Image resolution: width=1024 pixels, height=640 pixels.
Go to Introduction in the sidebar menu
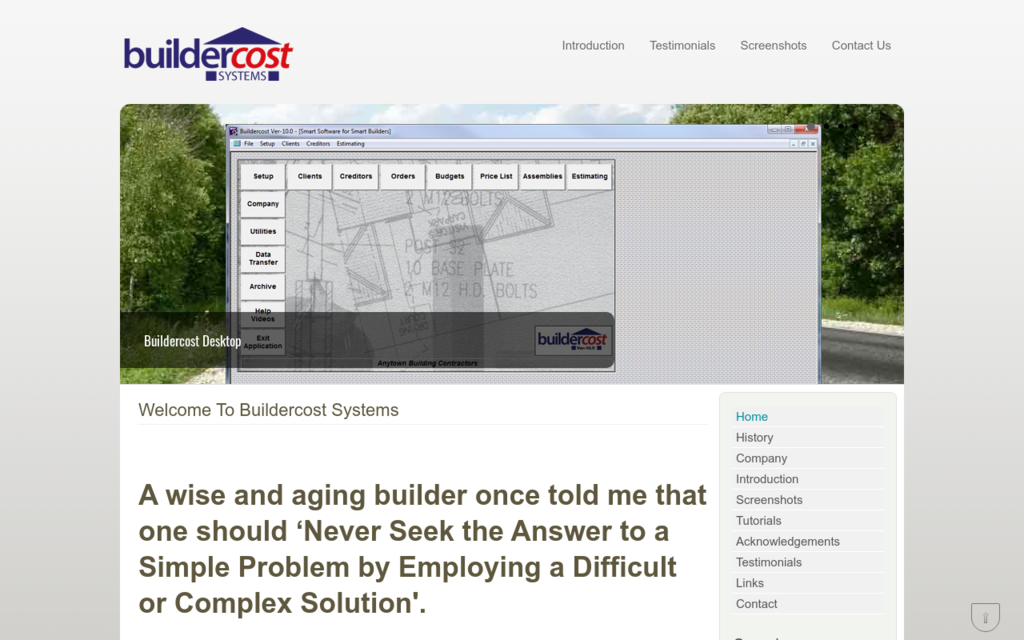coord(767,479)
